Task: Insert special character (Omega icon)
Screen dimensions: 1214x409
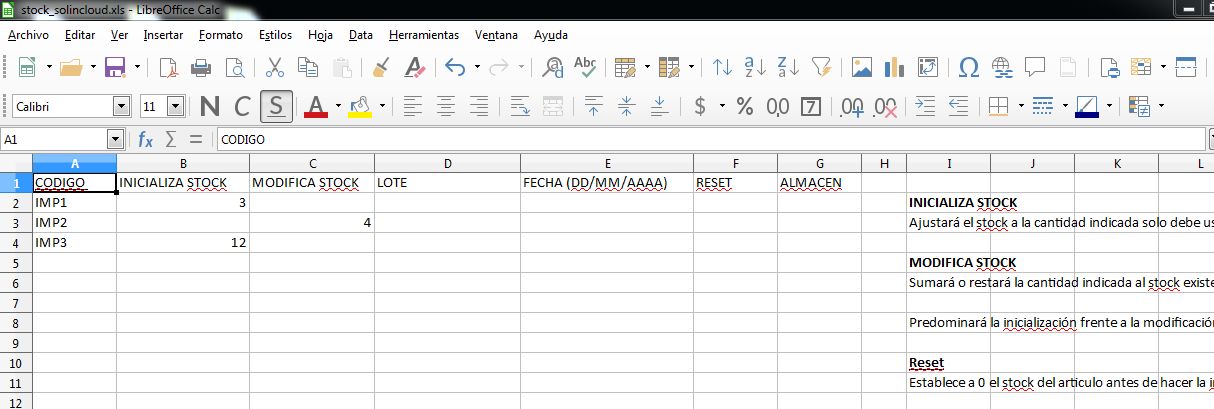Action: [968, 68]
